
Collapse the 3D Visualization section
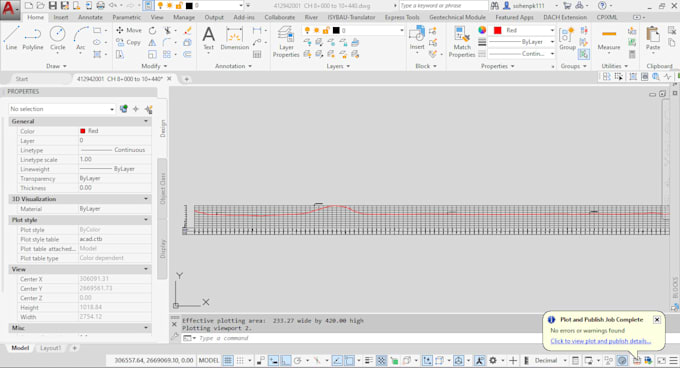(146, 199)
